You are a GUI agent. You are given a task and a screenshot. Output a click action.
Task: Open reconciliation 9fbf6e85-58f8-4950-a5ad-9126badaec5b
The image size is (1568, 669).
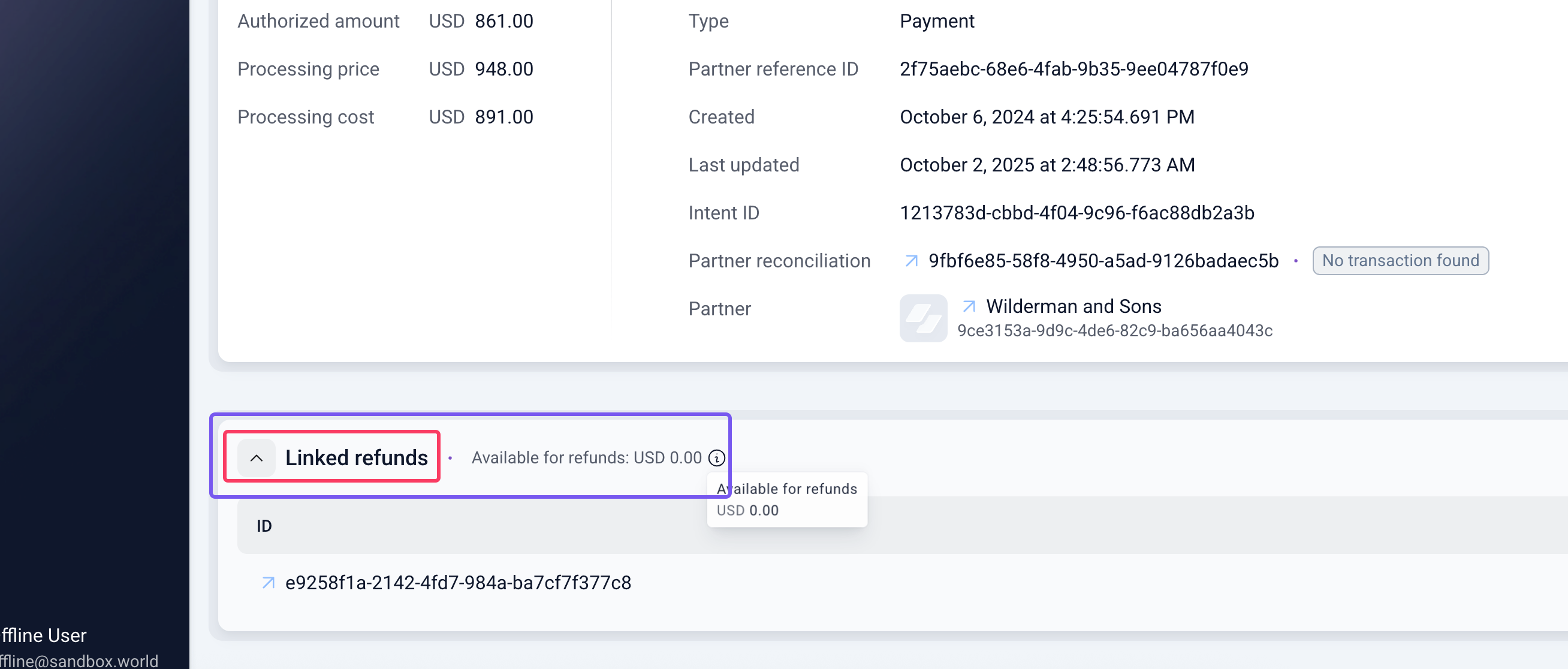tap(1103, 261)
